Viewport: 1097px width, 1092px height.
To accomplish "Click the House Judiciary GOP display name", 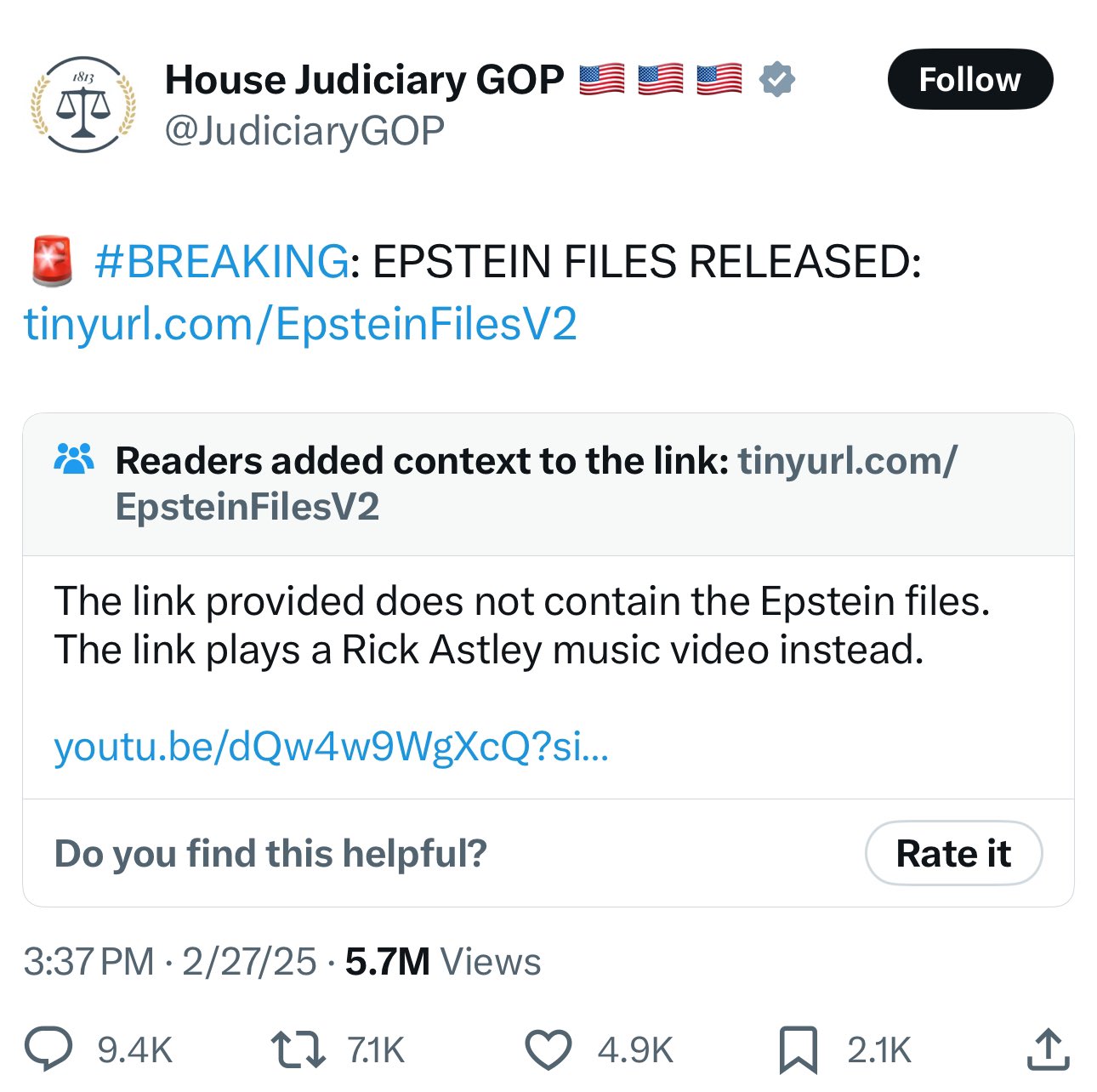I will pyautogui.click(x=364, y=80).
